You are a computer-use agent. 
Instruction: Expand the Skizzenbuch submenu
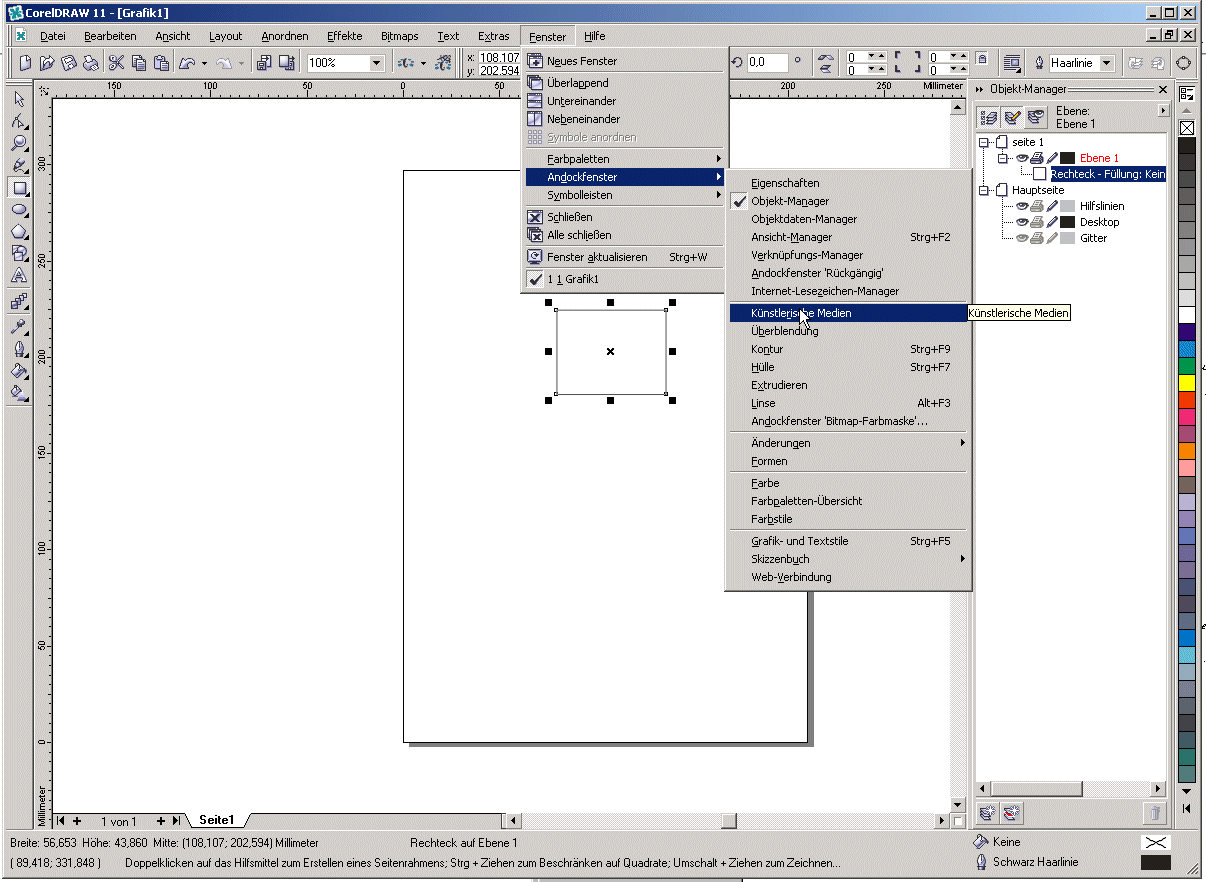847,559
